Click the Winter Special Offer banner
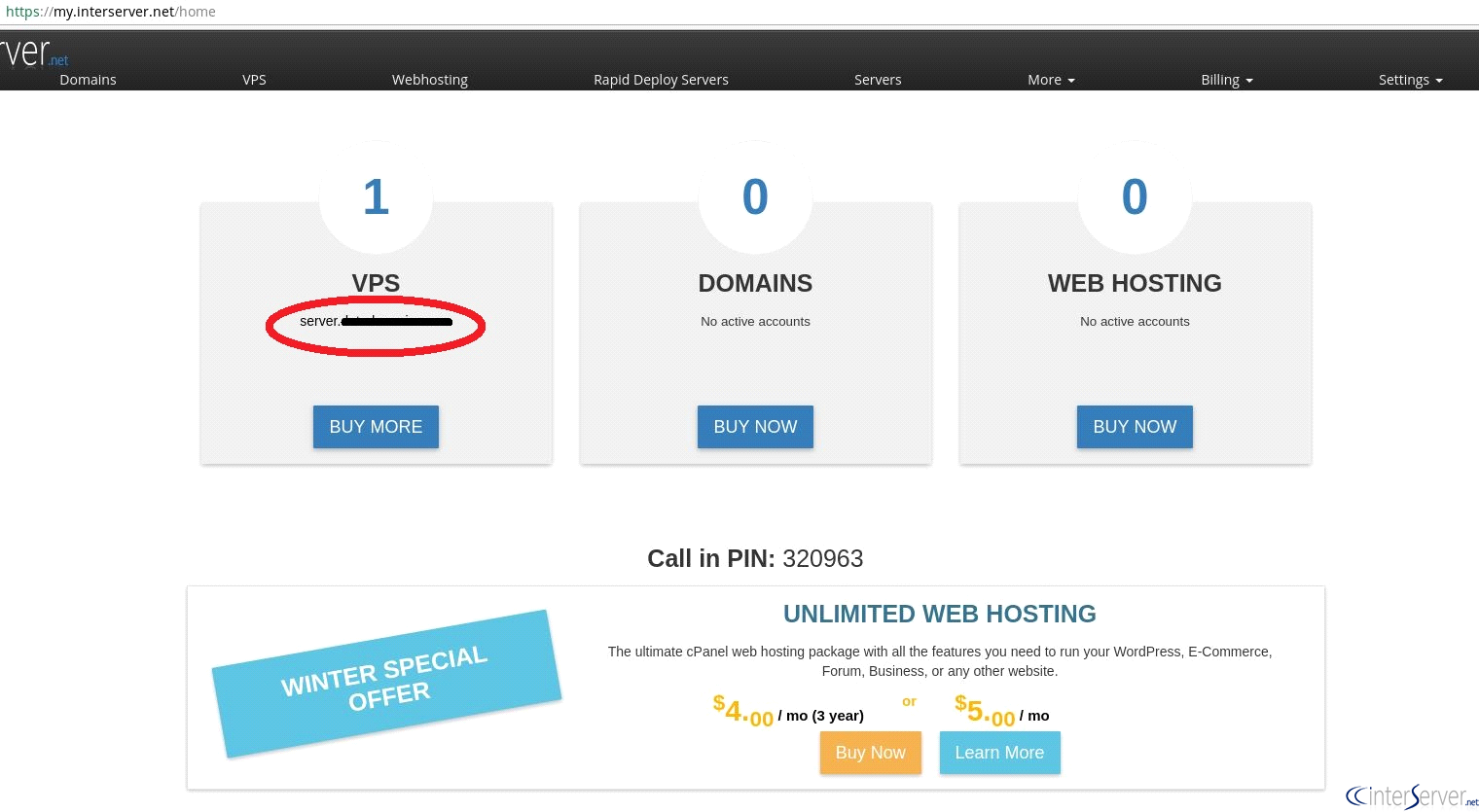 (387, 684)
